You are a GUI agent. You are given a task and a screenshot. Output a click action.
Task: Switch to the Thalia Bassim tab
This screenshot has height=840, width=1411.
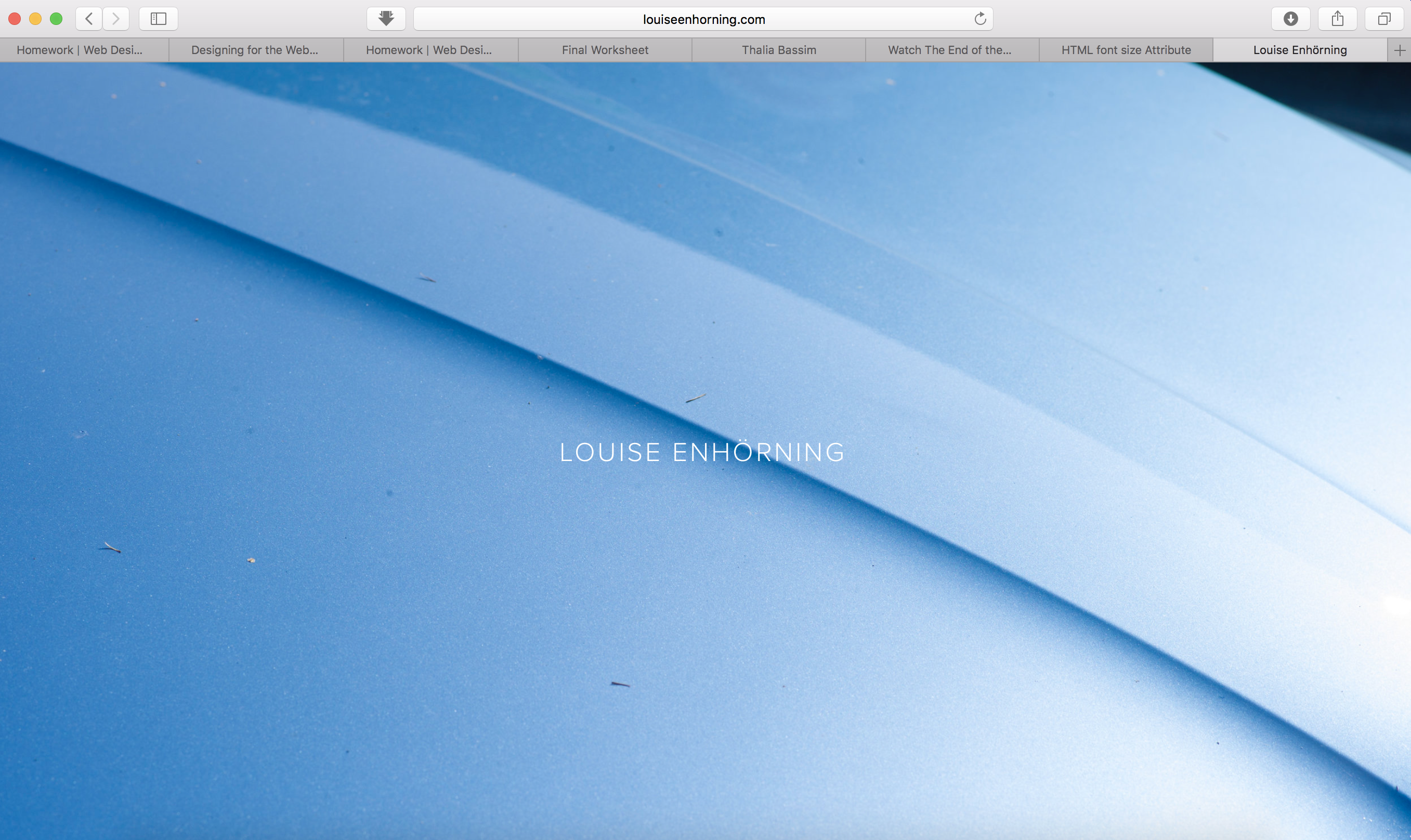[x=779, y=50]
